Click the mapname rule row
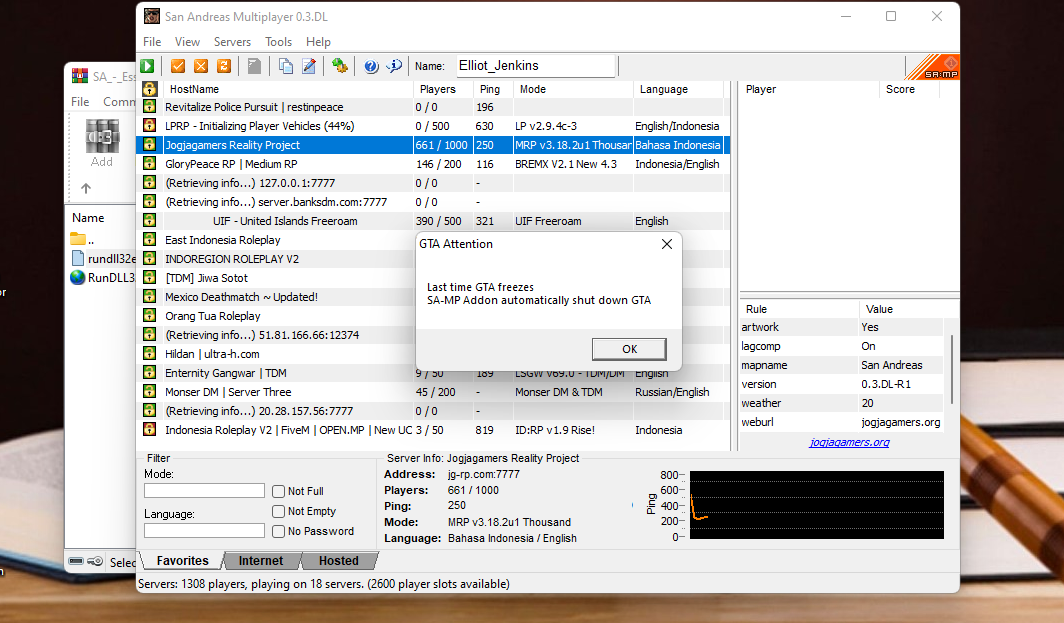The height and width of the screenshot is (623, 1064). pos(841,365)
